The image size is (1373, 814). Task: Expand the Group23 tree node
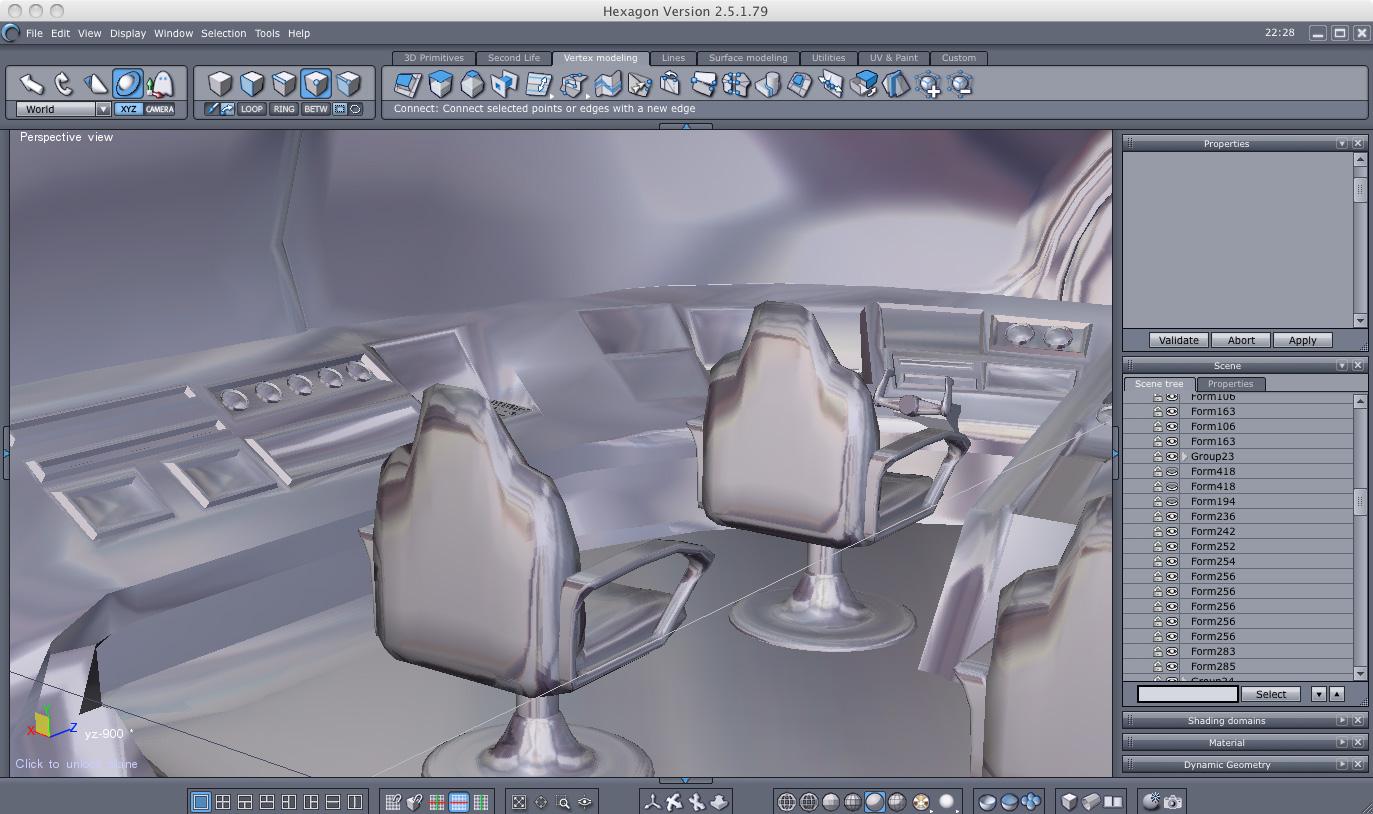coord(1185,456)
